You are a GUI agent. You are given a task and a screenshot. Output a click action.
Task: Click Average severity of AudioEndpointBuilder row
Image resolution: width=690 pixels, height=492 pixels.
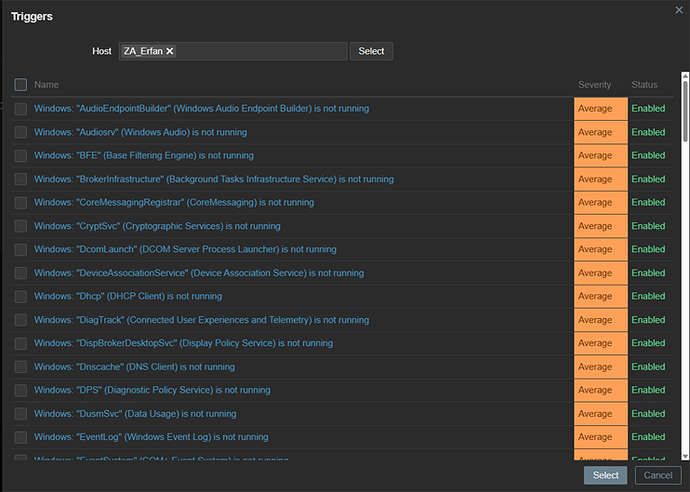[601, 109]
